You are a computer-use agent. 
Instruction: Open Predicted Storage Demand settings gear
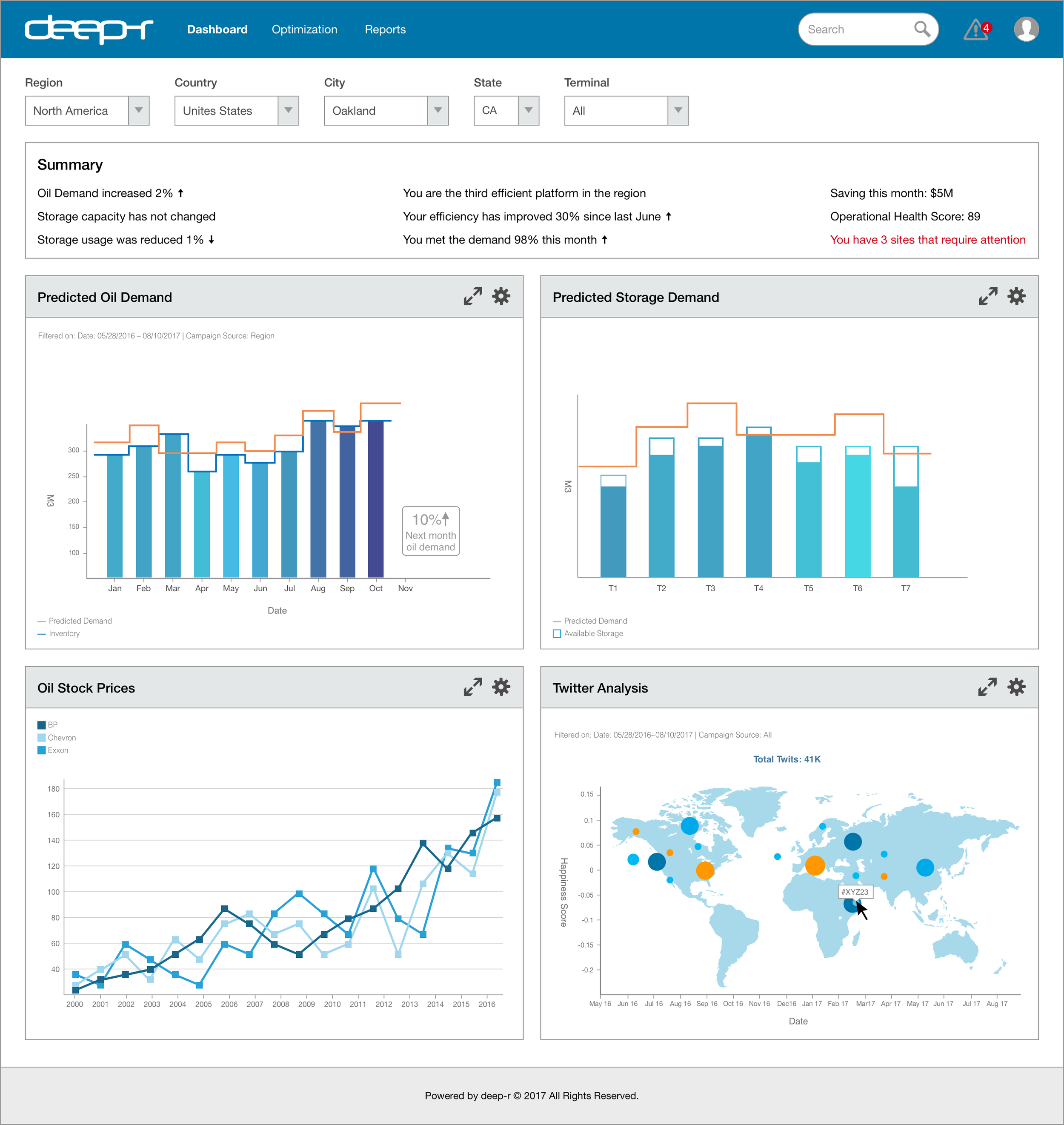[1016, 296]
